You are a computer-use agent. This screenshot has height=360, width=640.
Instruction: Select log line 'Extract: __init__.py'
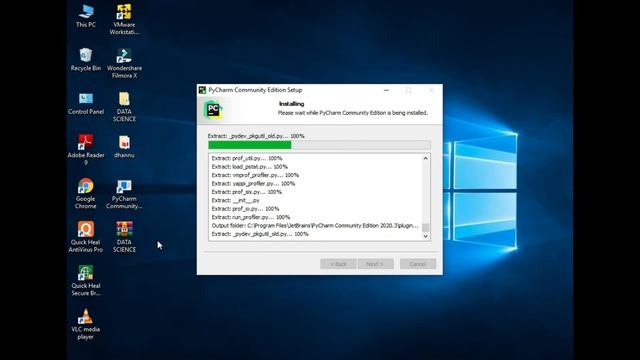(x=235, y=200)
